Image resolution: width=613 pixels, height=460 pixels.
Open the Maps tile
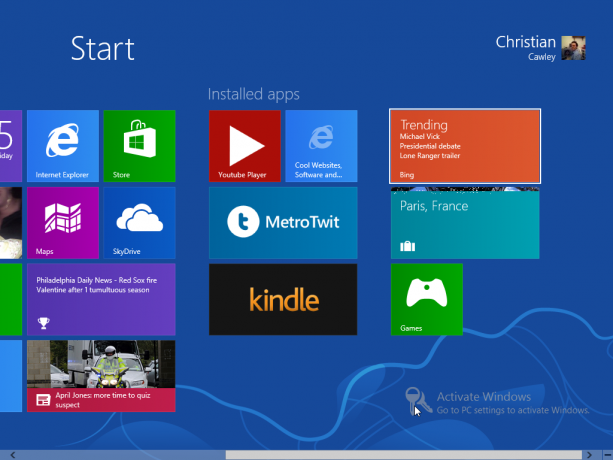tap(63, 223)
